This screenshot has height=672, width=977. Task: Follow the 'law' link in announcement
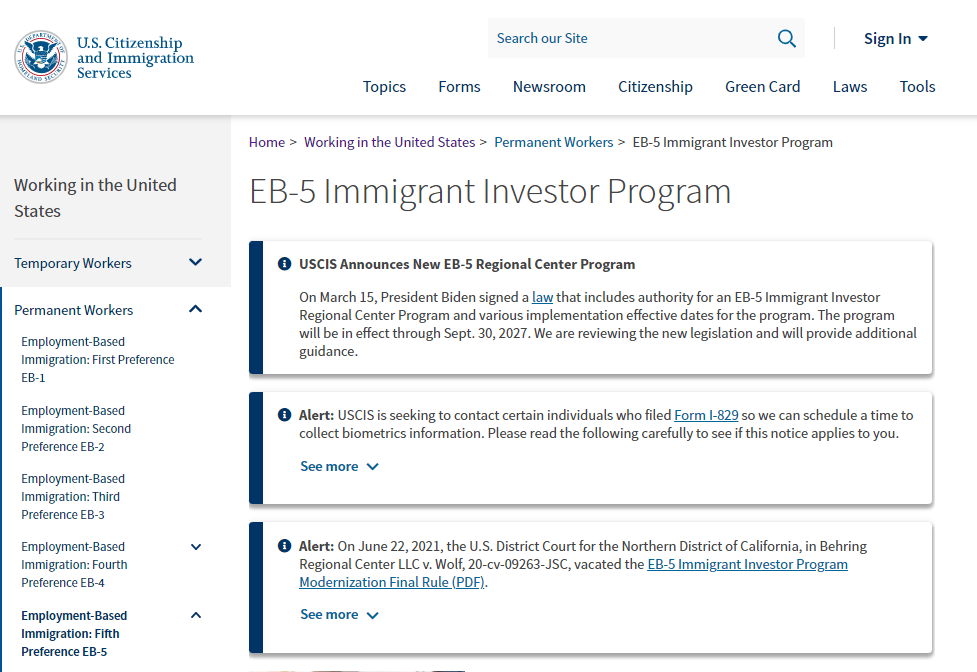tap(542, 297)
